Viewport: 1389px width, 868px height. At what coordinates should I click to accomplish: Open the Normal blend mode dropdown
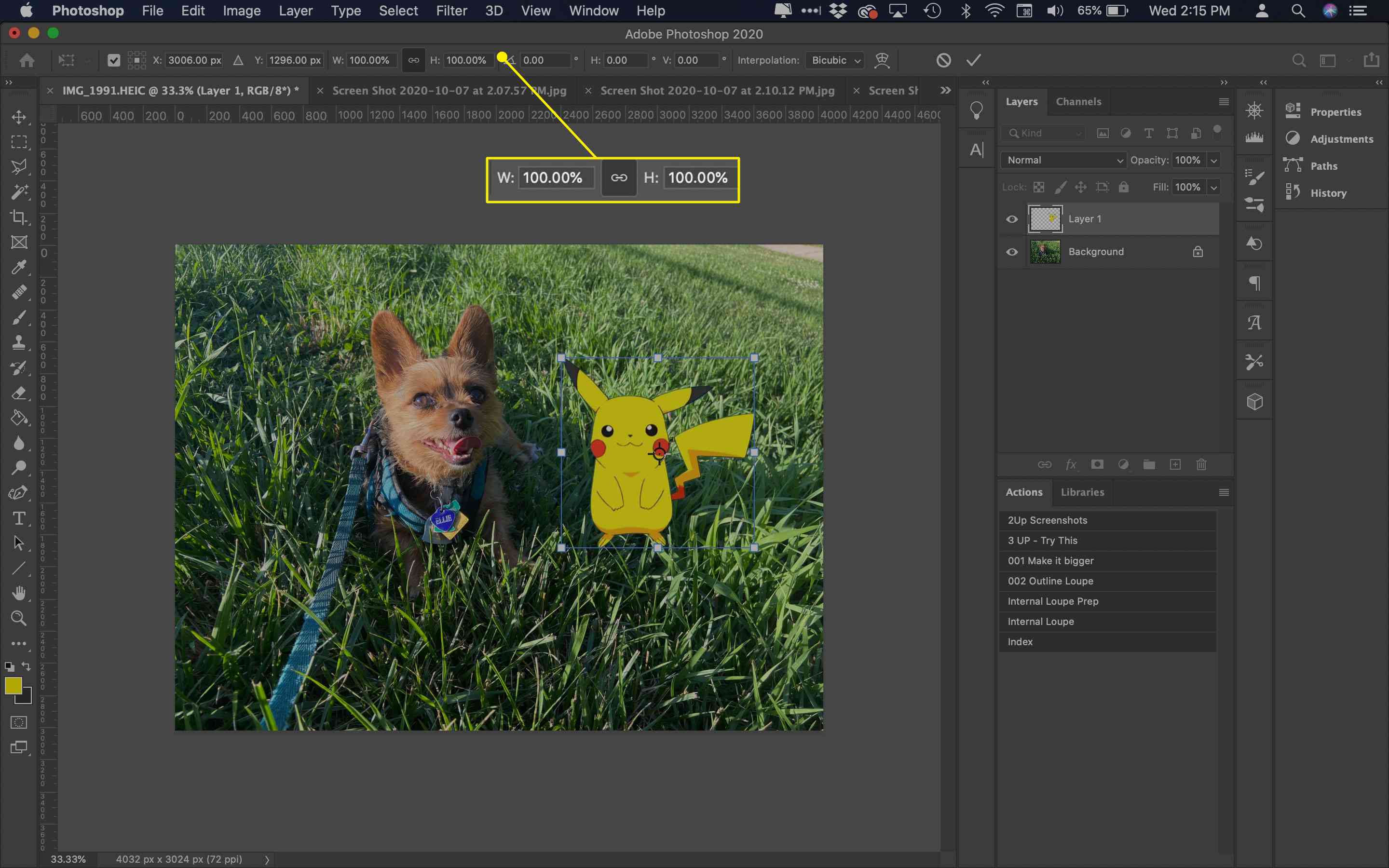1063,160
